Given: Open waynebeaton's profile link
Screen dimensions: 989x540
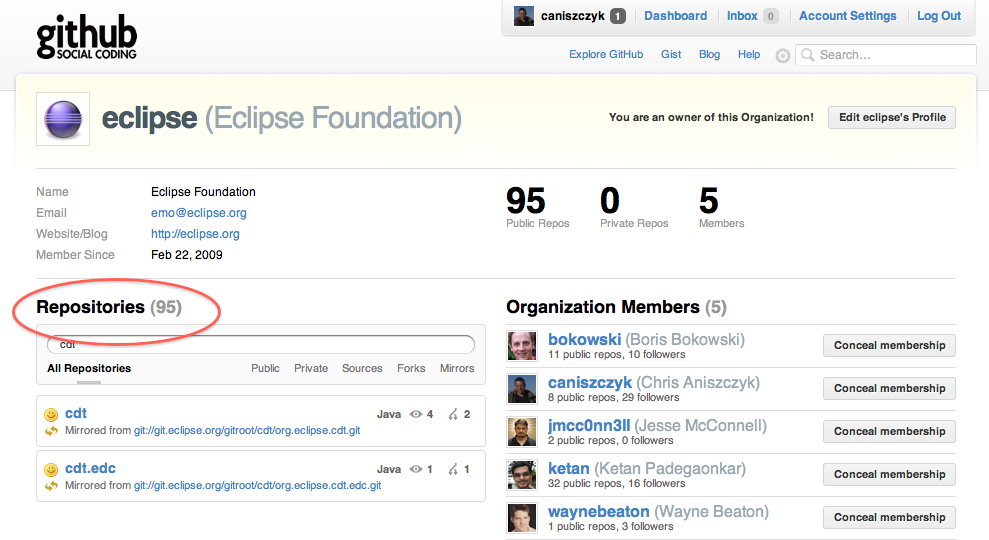Looking at the screenshot, I should tap(599, 512).
